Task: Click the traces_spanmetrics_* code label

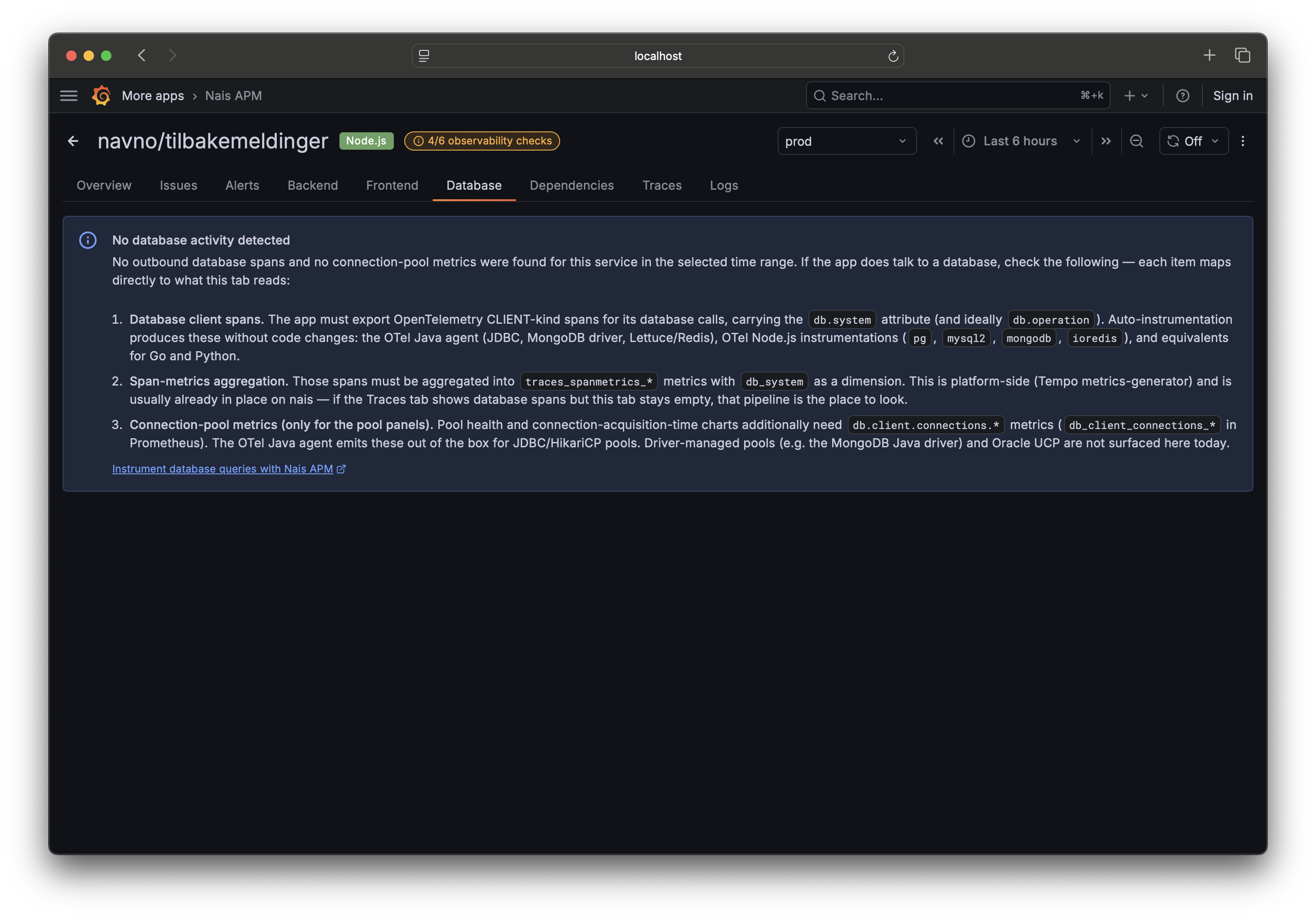Action: click(x=589, y=382)
